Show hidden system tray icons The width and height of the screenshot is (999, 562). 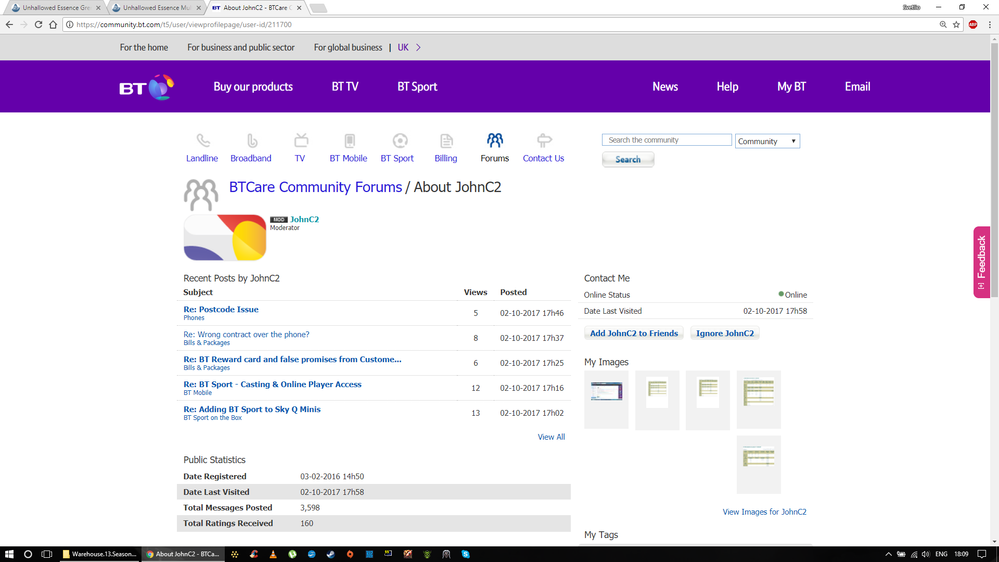[888, 554]
